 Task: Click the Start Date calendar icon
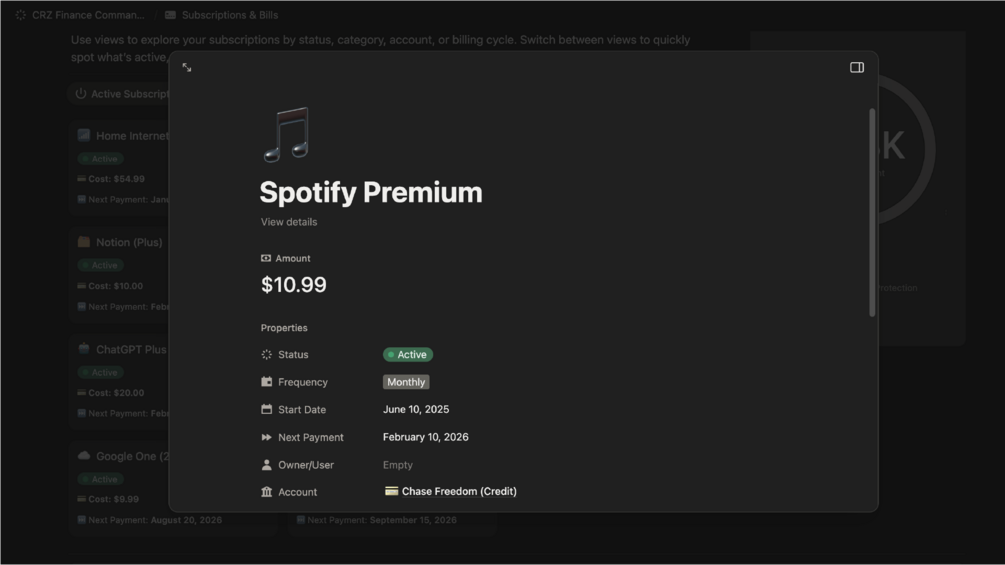click(x=267, y=410)
